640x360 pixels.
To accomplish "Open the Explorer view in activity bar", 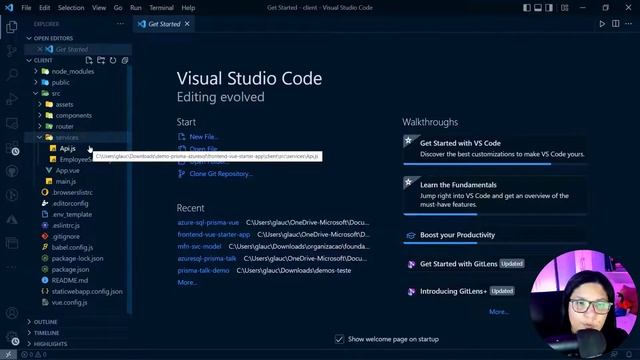I will click(x=12, y=27).
